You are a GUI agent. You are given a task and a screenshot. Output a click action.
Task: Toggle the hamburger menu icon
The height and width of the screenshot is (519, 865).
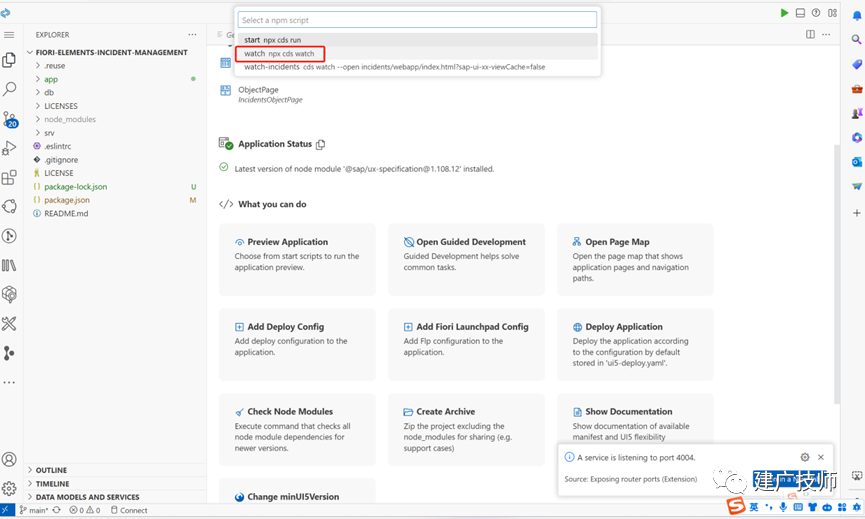pyautogui.click(x=9, y=35)
